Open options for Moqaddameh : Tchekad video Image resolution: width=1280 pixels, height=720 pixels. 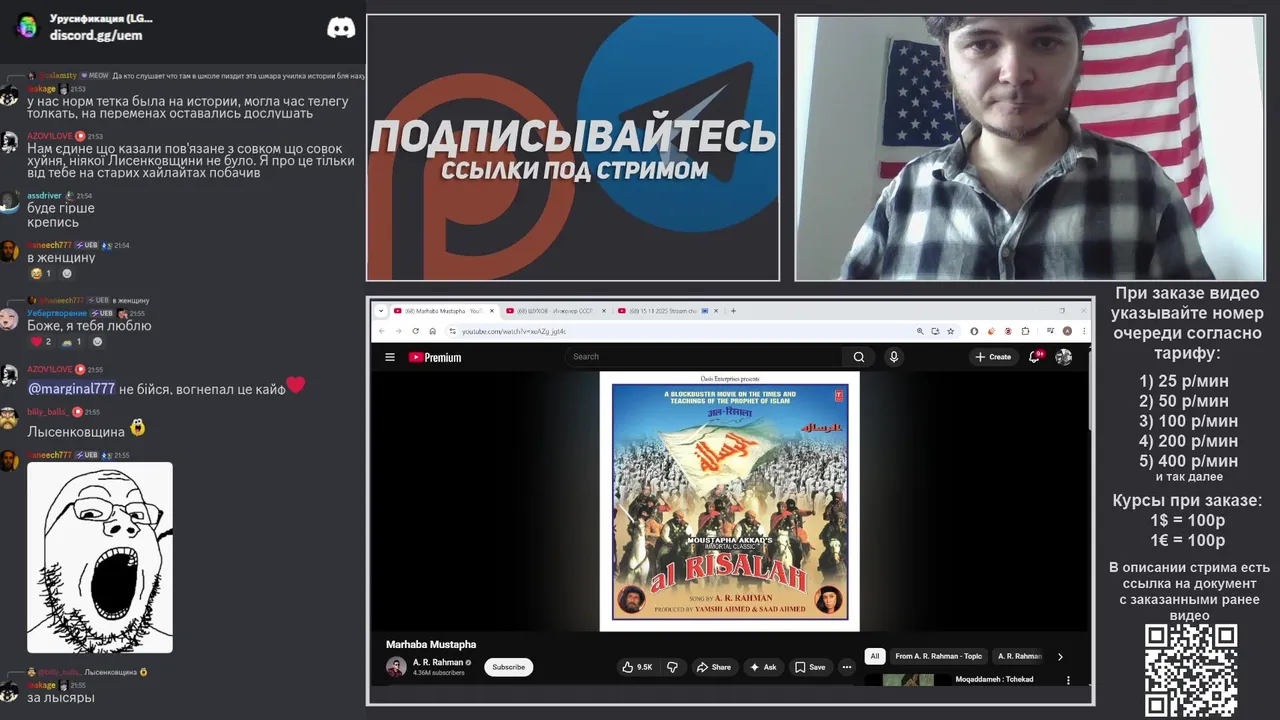(x=1068, y=681)
